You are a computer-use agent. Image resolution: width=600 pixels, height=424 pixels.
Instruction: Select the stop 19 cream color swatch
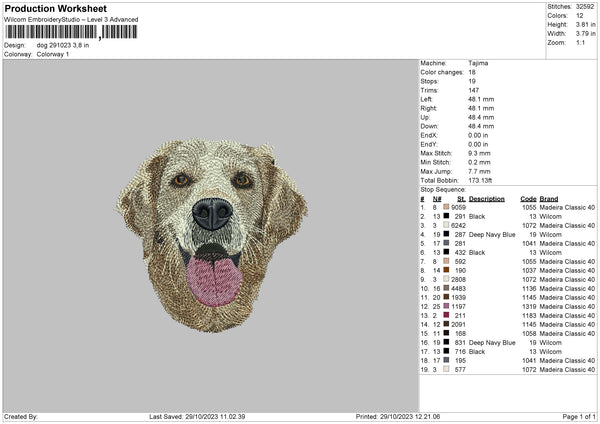446,369
